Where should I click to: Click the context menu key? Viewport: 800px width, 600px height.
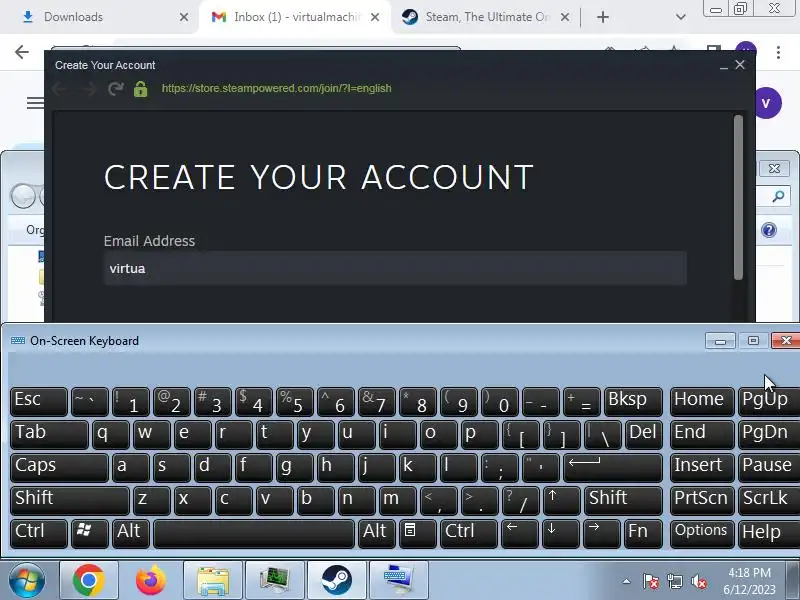pyautogui.click(x=417, y=534)
